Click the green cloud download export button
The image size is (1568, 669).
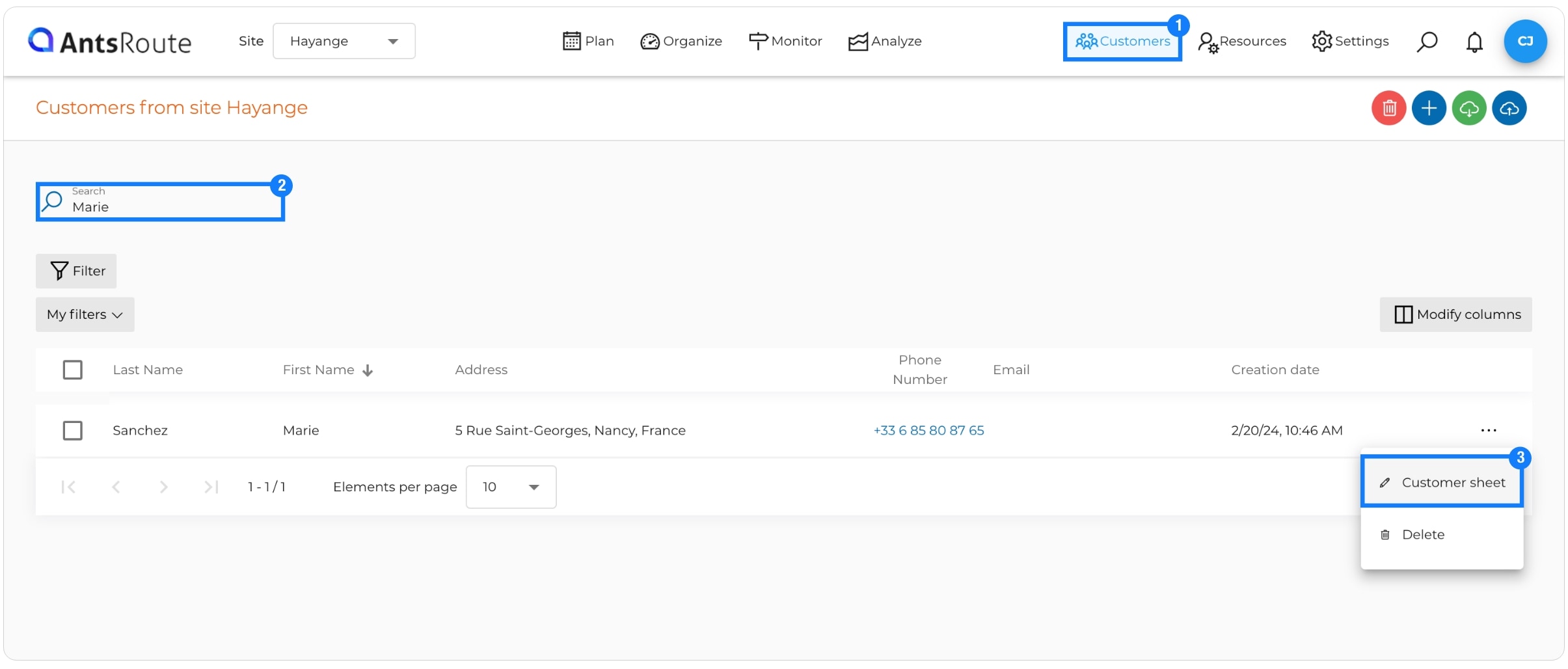coord(1469,108)
